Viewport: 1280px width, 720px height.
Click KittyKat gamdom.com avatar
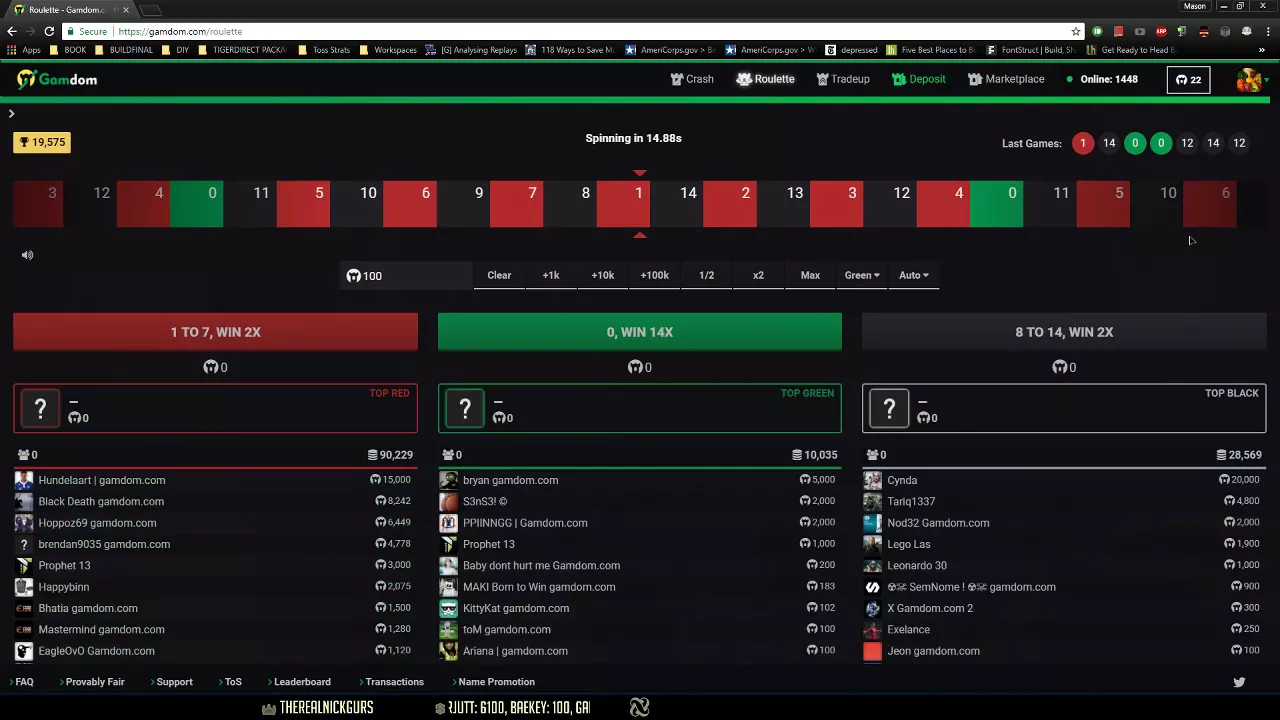pyautogui.click(x=448, y=608)
